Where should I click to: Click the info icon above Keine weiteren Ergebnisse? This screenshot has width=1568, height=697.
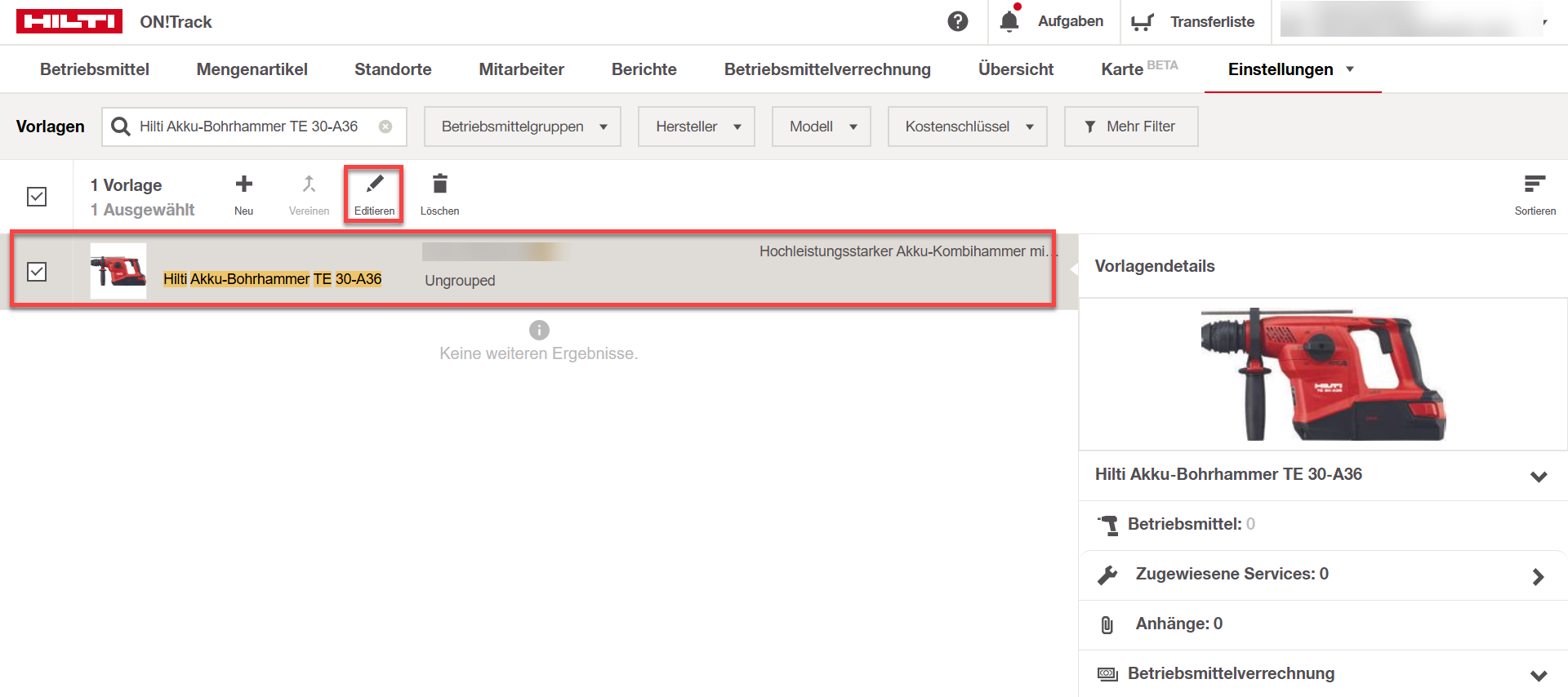[539, 330]
